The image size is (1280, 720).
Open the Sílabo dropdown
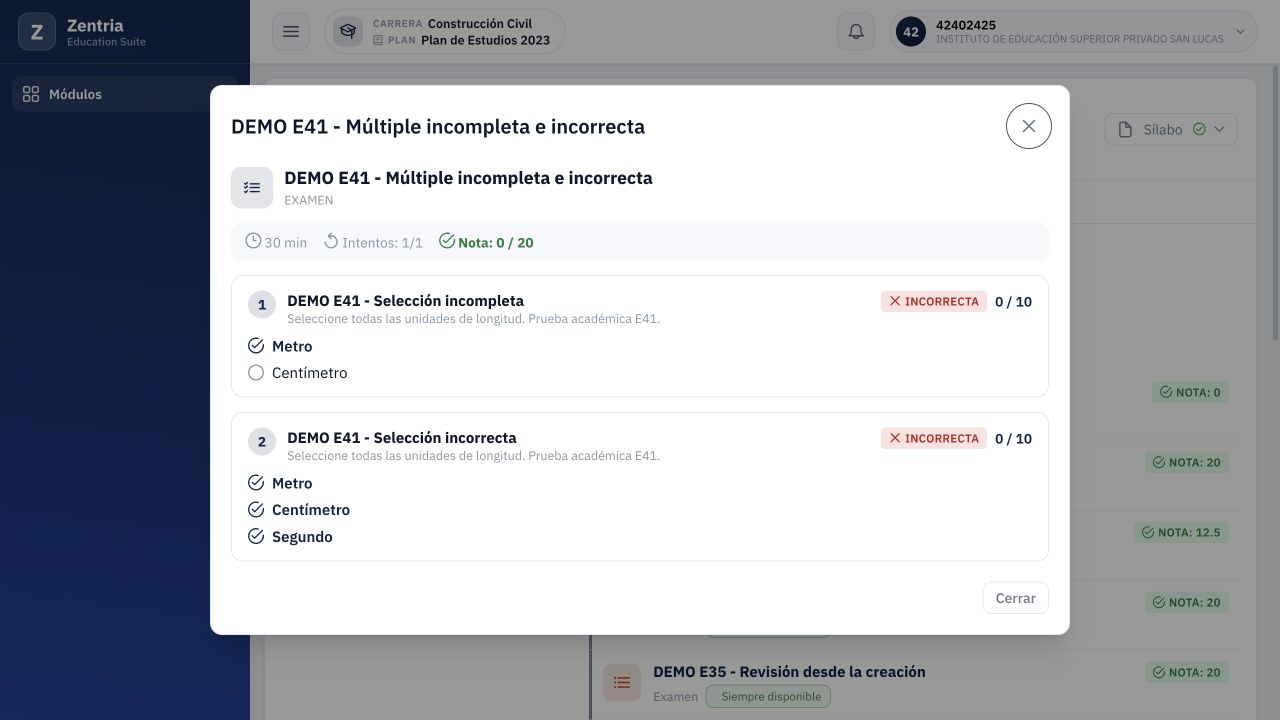[1171, 129]
